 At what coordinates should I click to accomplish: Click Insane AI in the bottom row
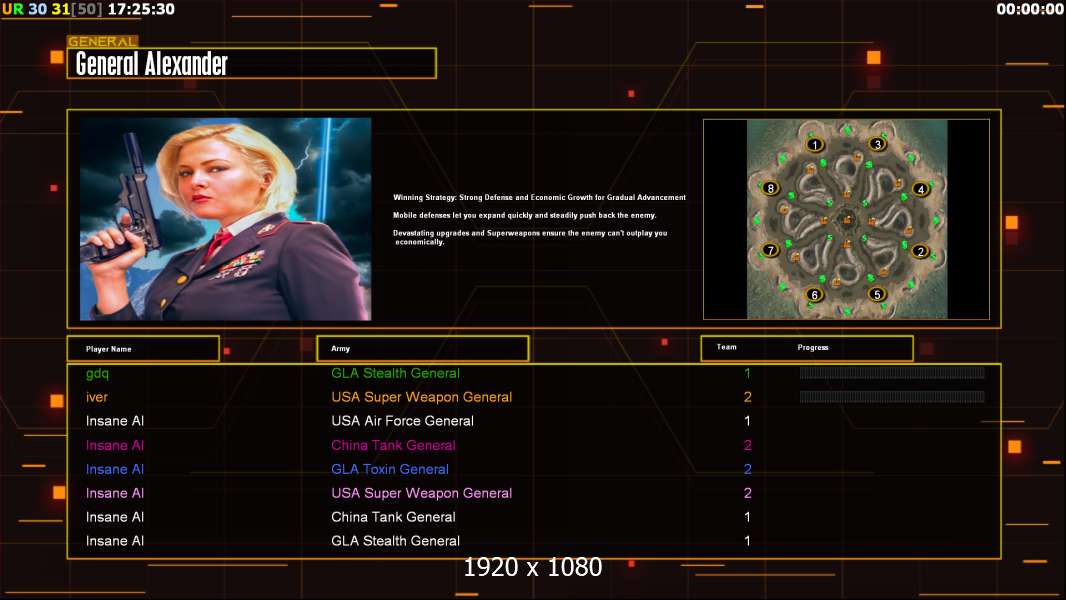[115, 541]
